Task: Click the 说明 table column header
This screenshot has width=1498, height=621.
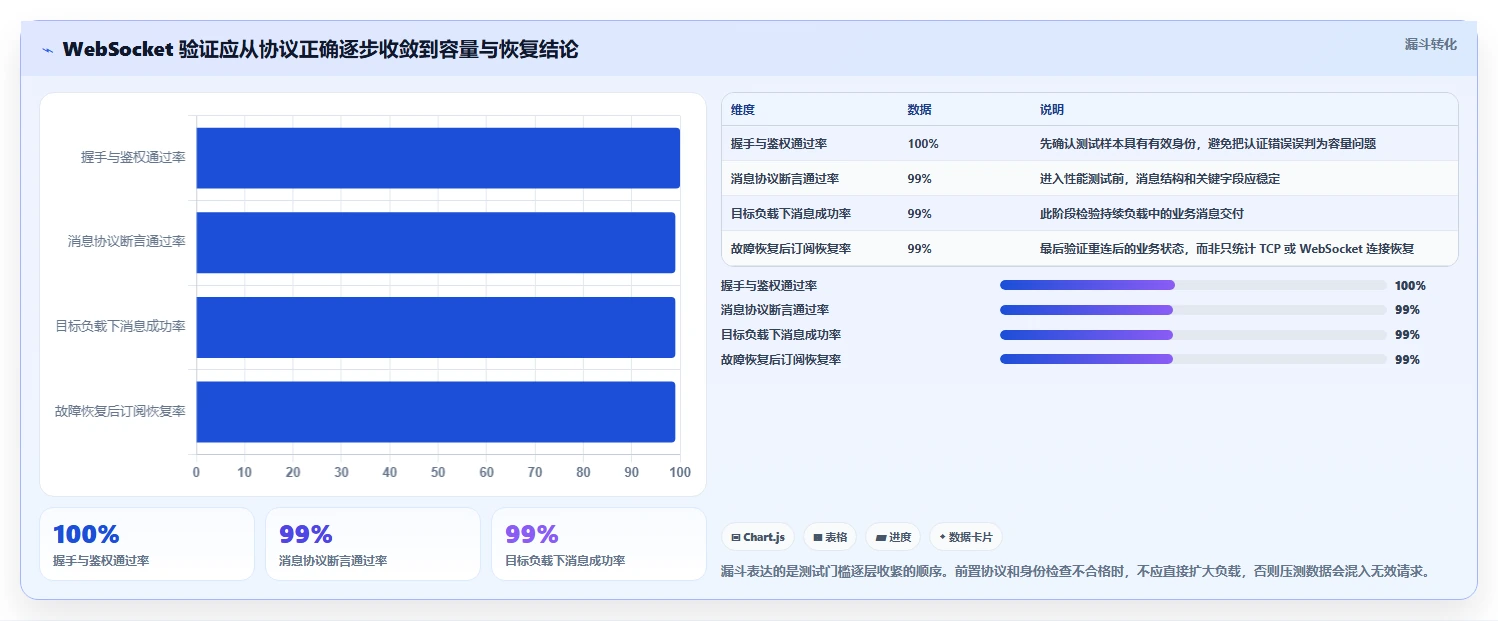Action: pos(1052,110)
